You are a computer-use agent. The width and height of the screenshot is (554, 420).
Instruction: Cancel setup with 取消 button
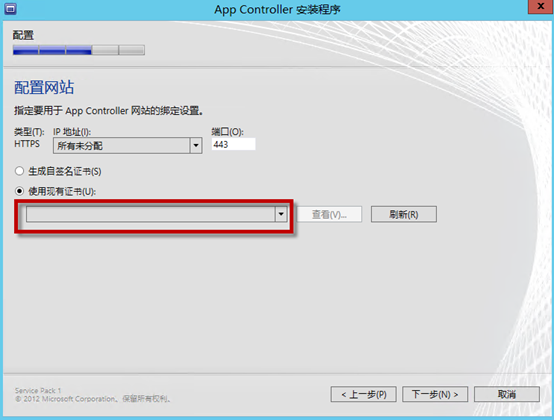point(507,394)
